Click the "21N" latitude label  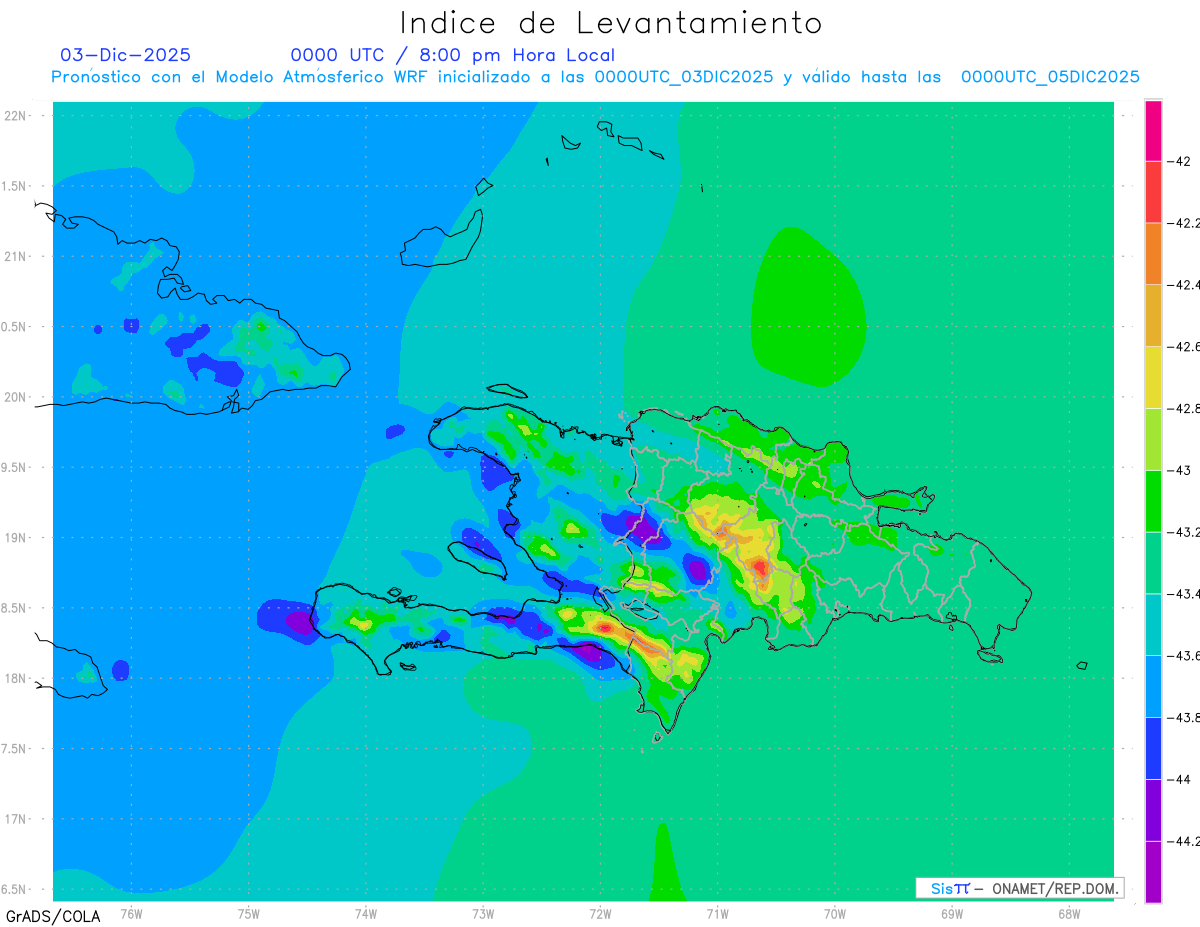(15, 257)
